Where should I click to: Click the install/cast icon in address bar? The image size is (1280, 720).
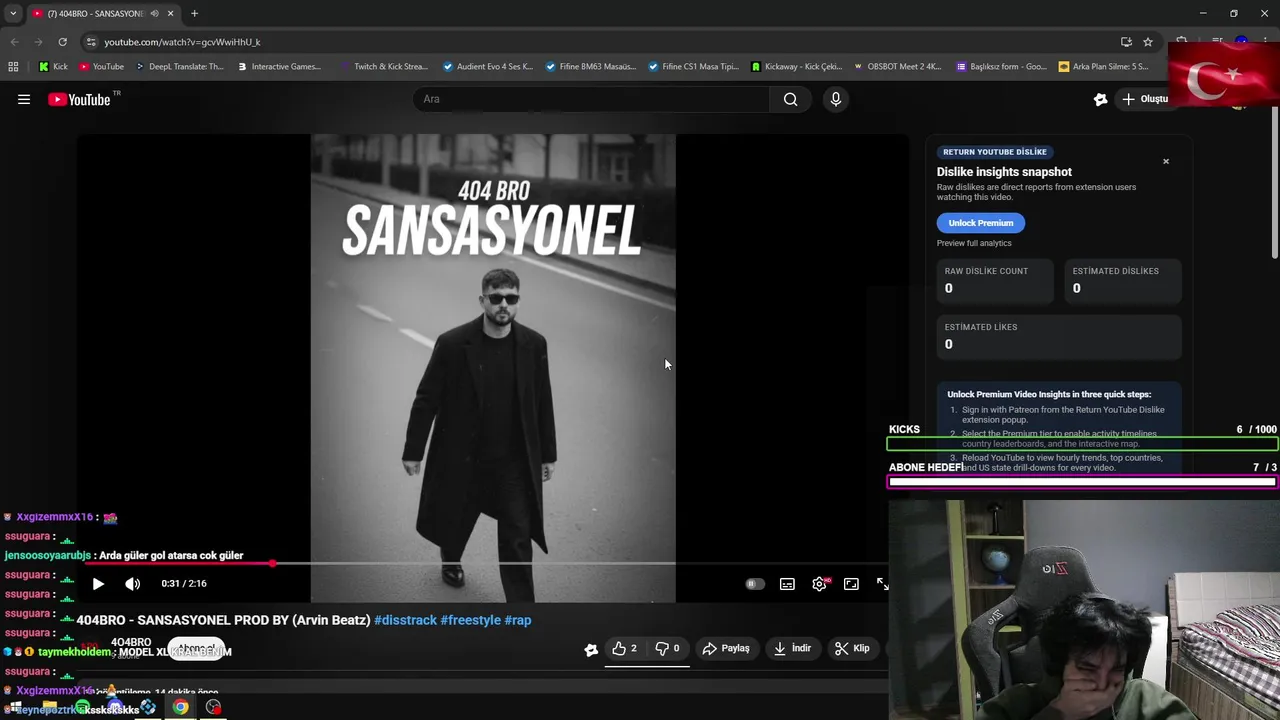coord(1126,42)
